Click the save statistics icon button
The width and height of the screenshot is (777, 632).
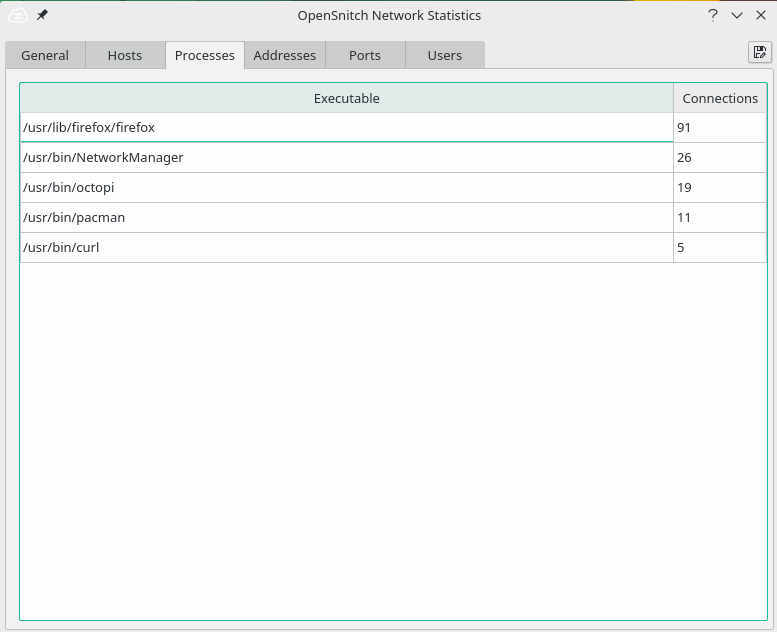tap(759, 52)
